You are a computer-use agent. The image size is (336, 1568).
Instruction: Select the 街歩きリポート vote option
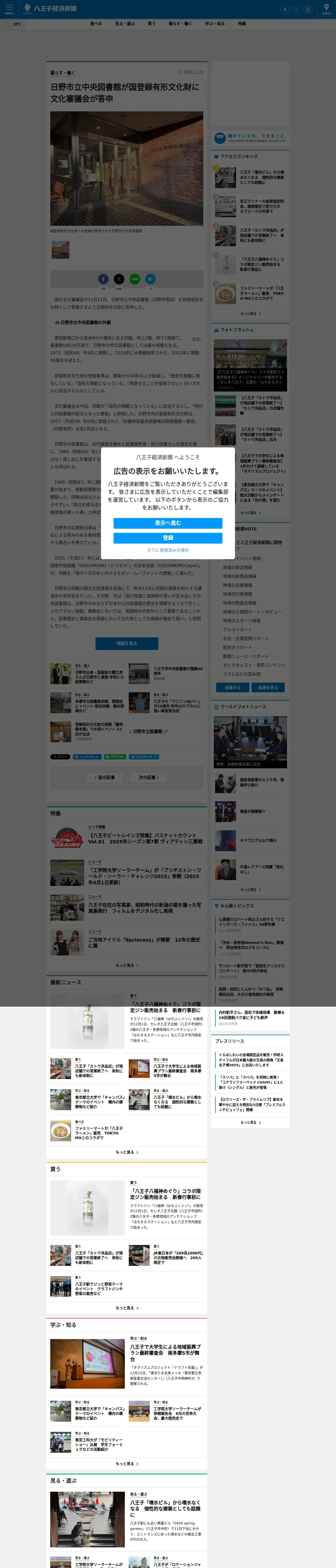pos(237,647)
